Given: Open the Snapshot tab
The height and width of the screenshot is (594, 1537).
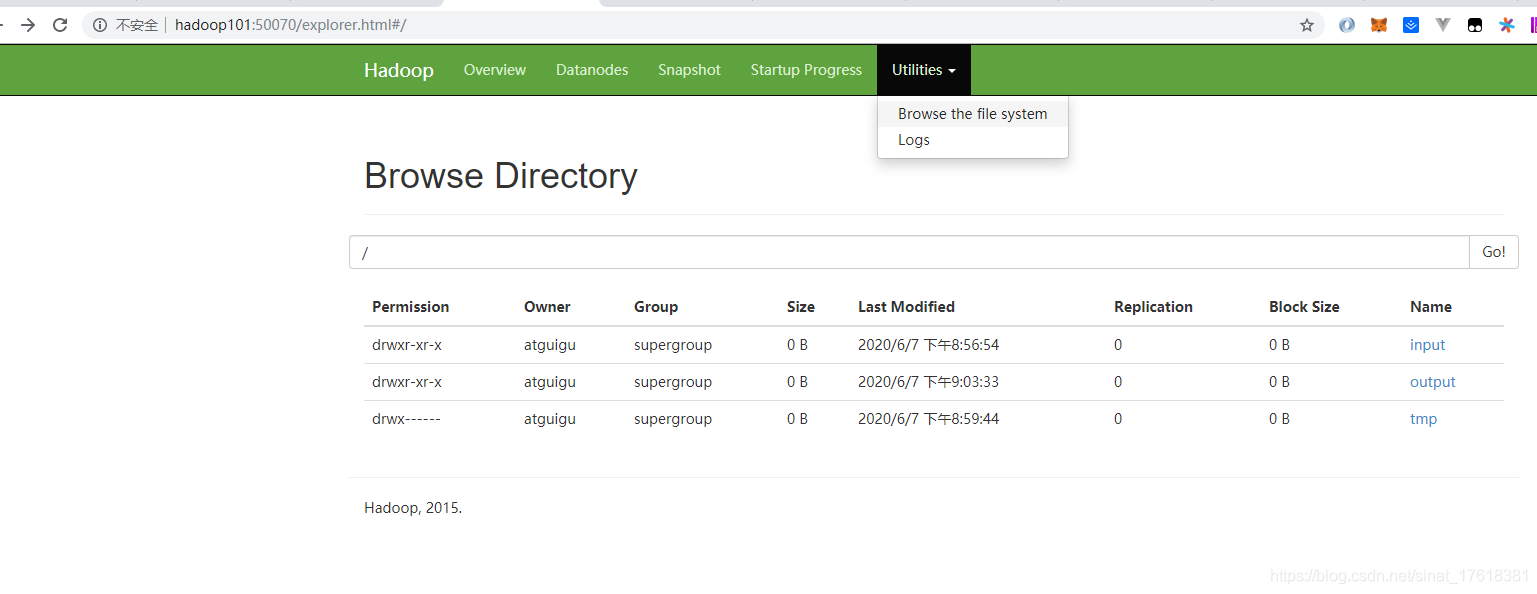Looking at the screenshot, I should click(x=689, y=70).
